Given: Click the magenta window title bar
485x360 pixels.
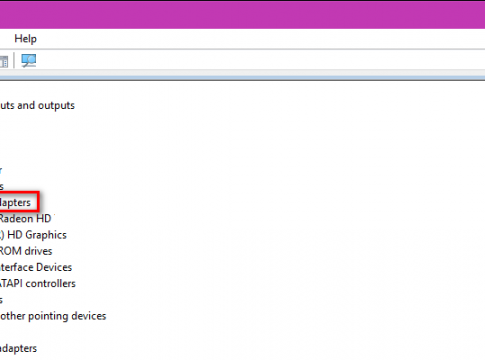Looking at the screenshot, I should tap(242, 15).
